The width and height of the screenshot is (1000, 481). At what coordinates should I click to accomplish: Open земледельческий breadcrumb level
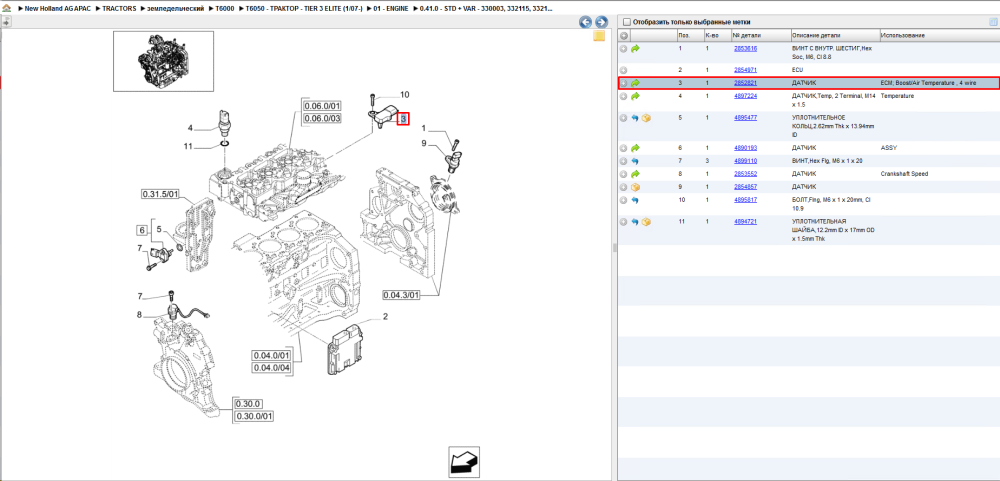point(177,10)
